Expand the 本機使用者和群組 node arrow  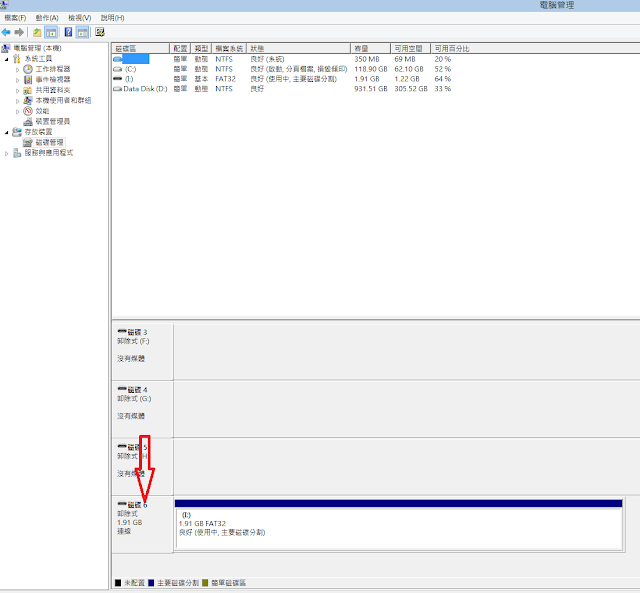(18, 101)
